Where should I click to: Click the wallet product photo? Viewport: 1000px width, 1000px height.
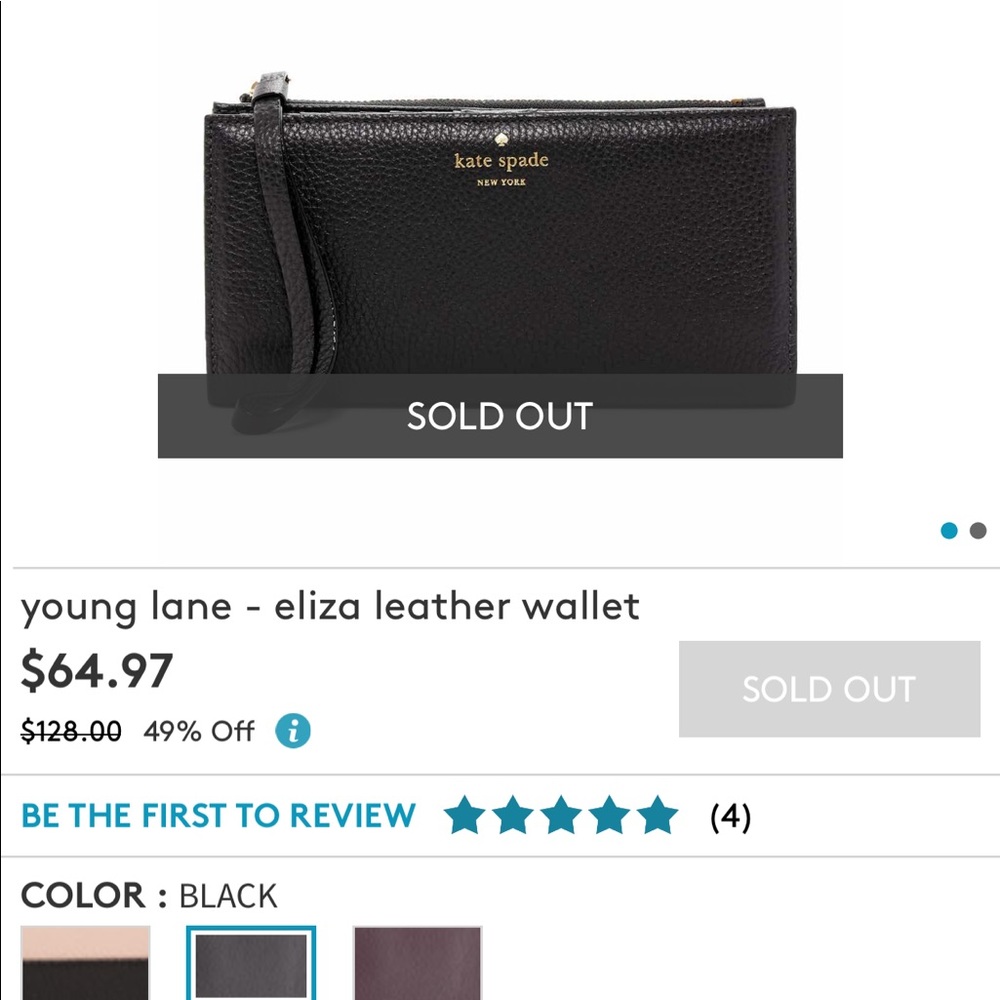[500, 230]
